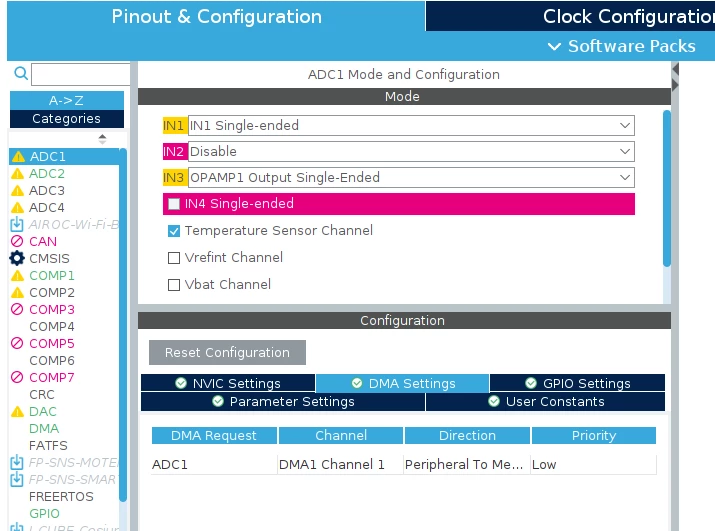Click the warning icon beside DAC
This screenshot has height=531, width=715.
(x=17, y=411)
